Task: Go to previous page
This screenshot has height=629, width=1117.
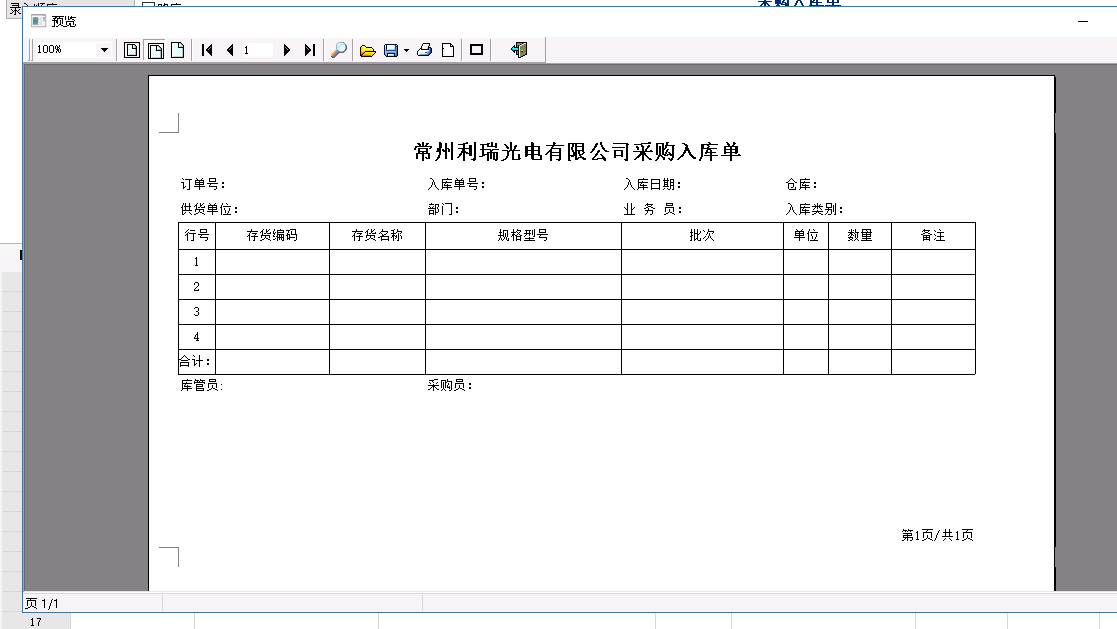Action: (230, 50)
